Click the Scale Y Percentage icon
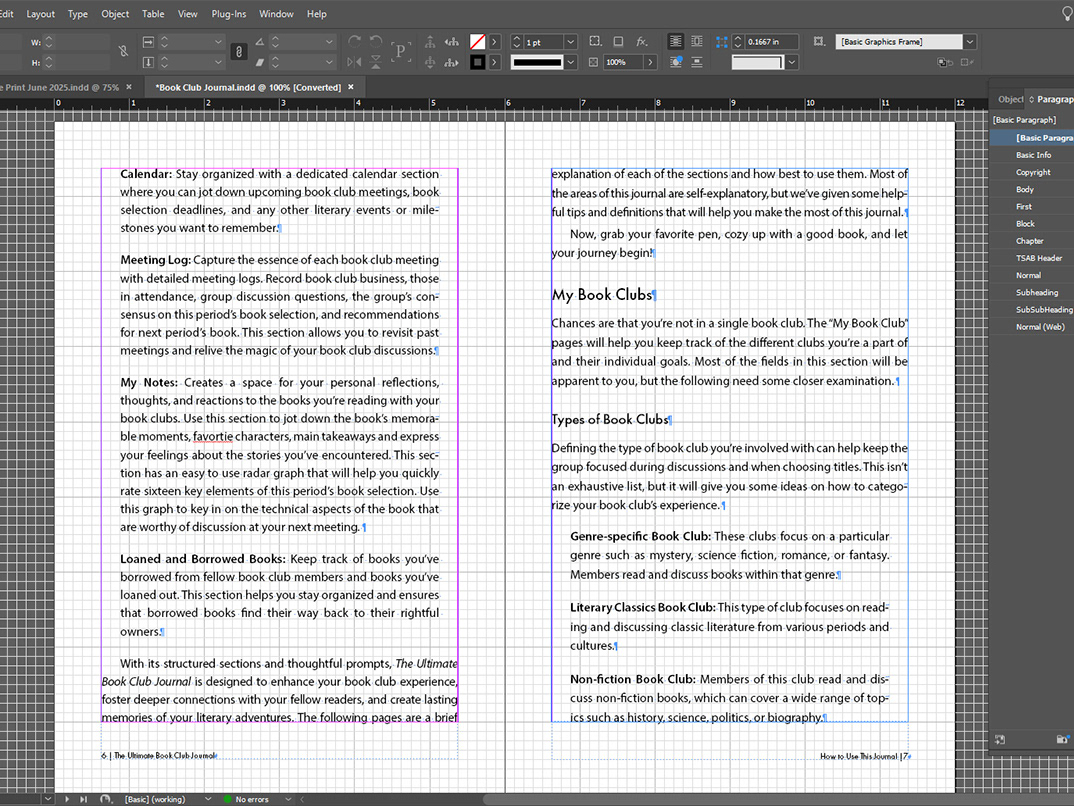The height and width of the screenshot is (806, 1074). pos(148,62)
